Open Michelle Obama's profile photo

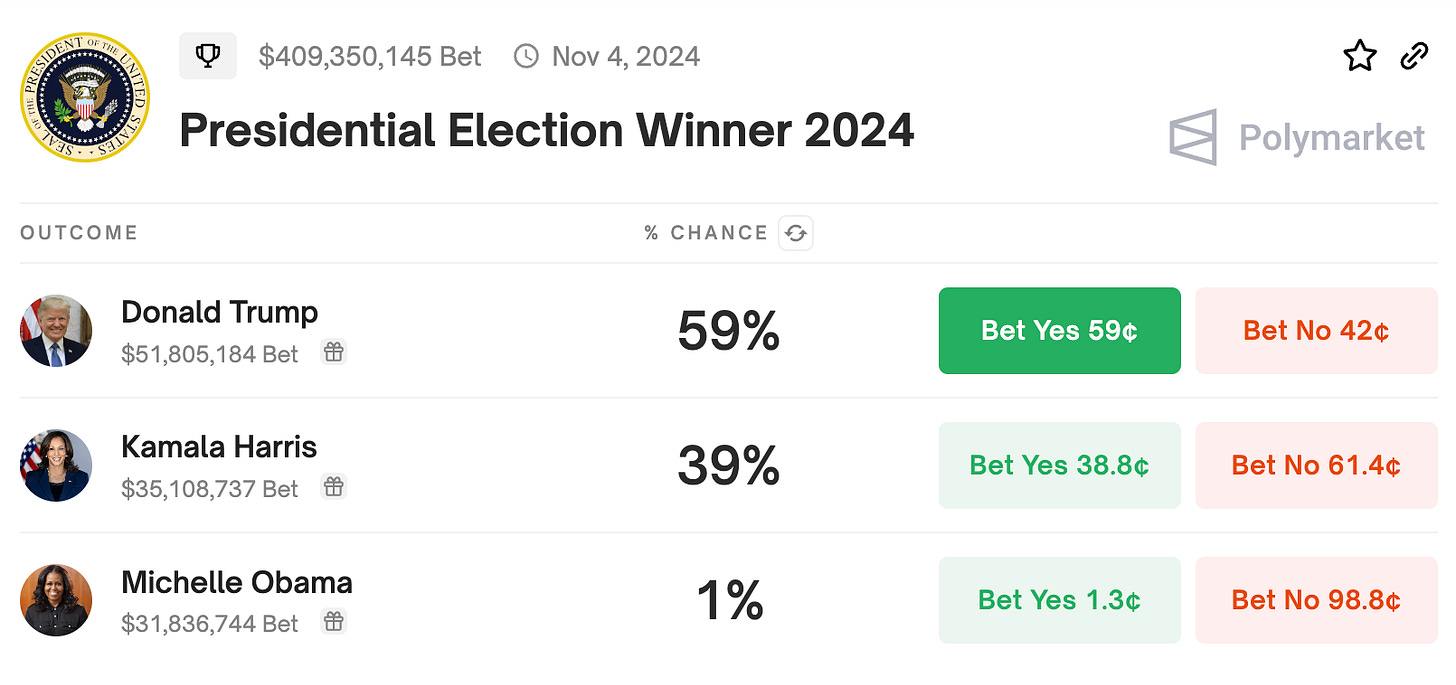point(56,600)
